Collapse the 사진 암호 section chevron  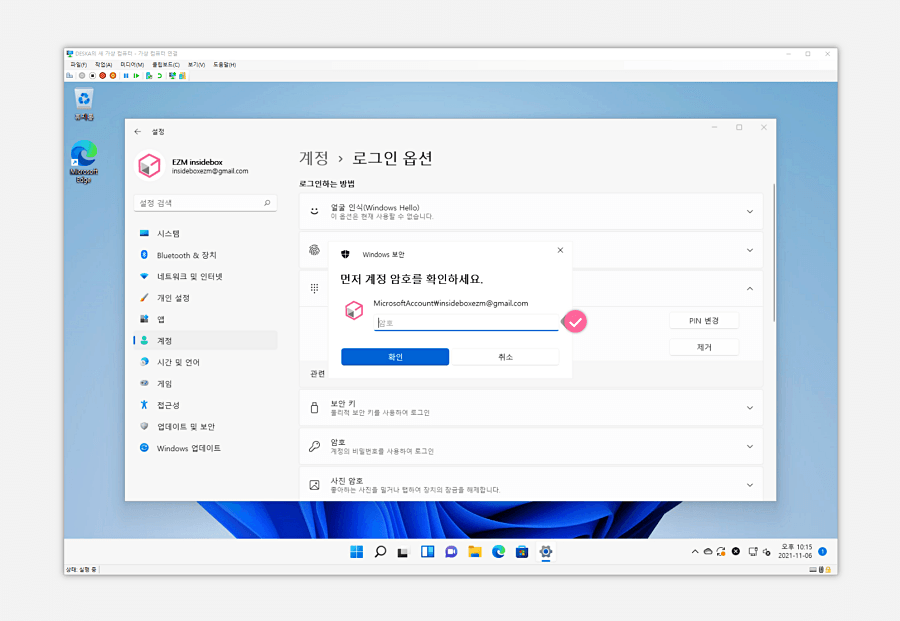(749, 484)
